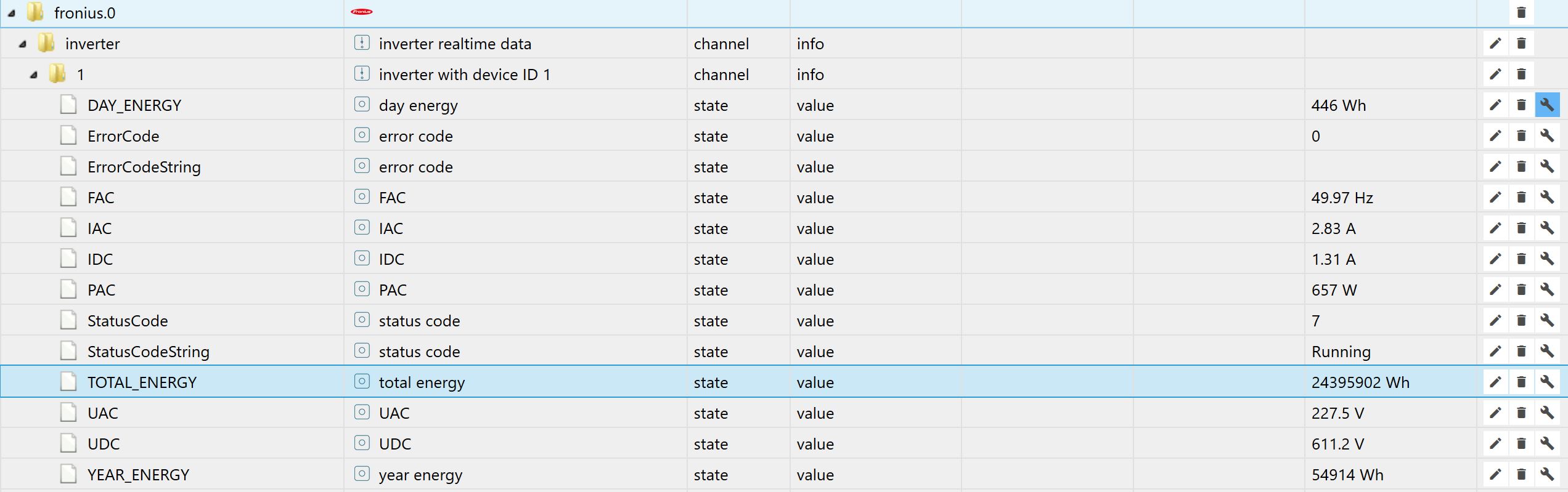The height and width of the screenshot is (492, 1568).
Task: Click the 227.5 V UAC value
Action: click(x=1337, y=413)
